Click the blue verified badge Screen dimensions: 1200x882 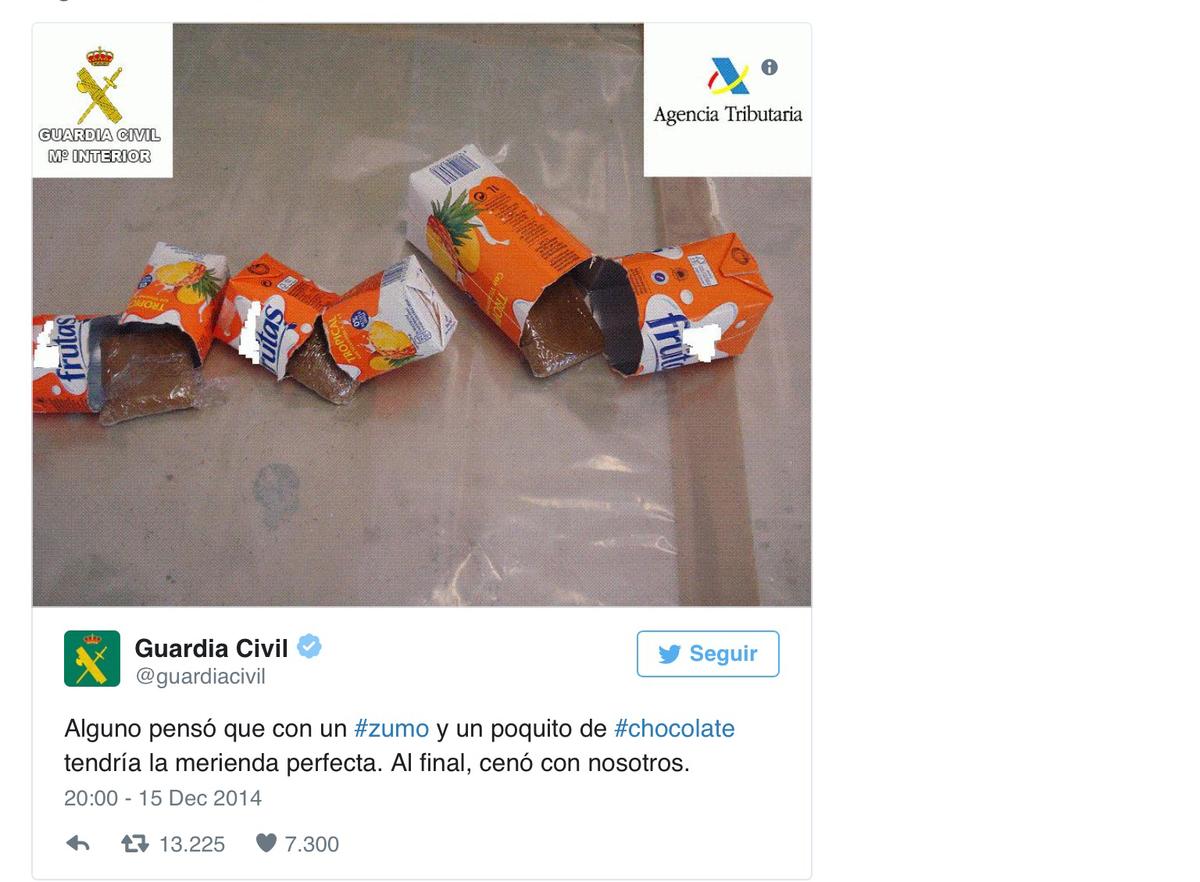tap(310, 647)
